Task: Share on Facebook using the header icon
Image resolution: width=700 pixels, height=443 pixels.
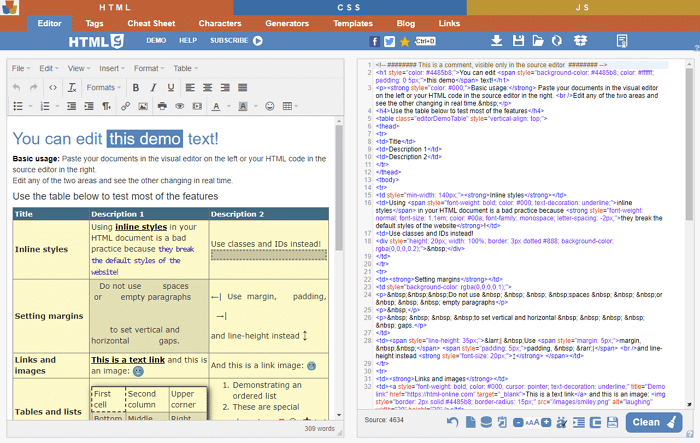Action: pyautogui.click(x=375, y=41)
